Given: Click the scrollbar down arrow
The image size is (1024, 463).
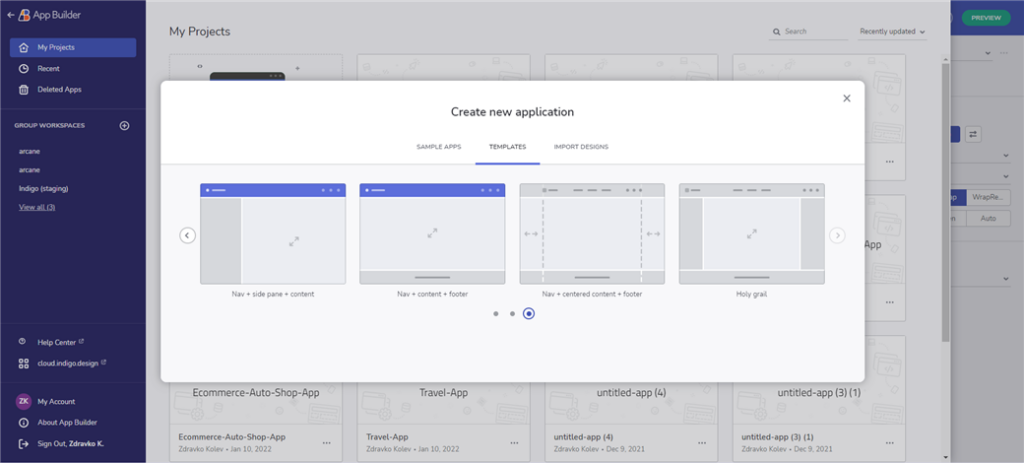Looking at the screenshot, I should pos(946,457).
